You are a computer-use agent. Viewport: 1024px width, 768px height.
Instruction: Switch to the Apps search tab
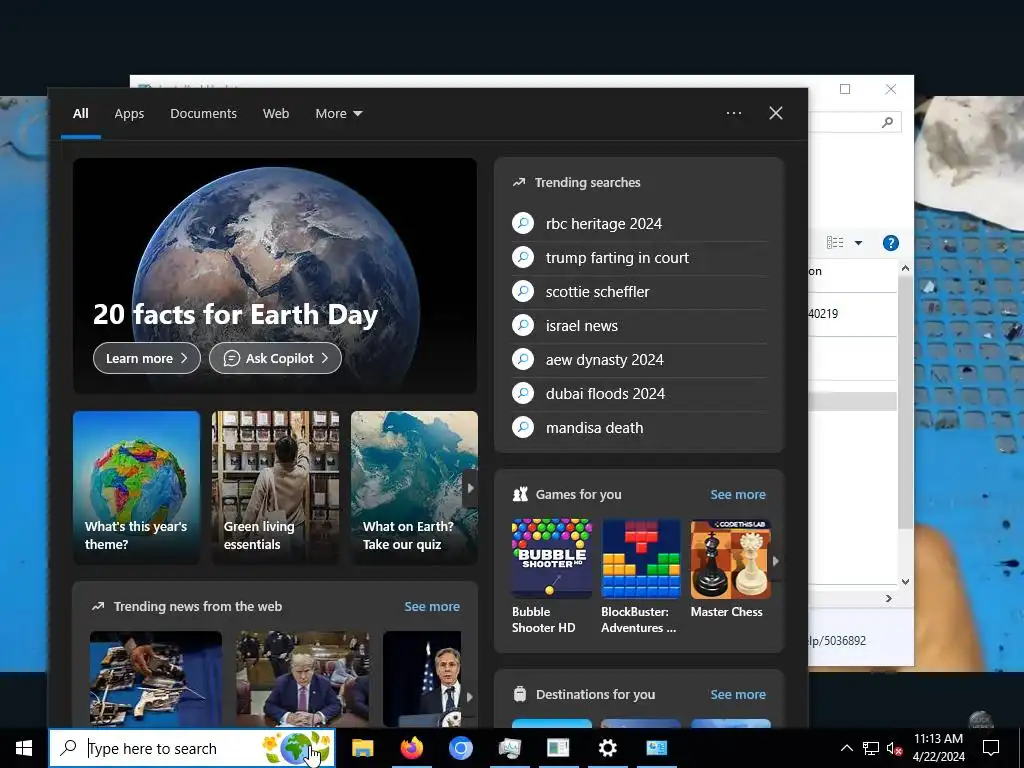tap(129, 114)
